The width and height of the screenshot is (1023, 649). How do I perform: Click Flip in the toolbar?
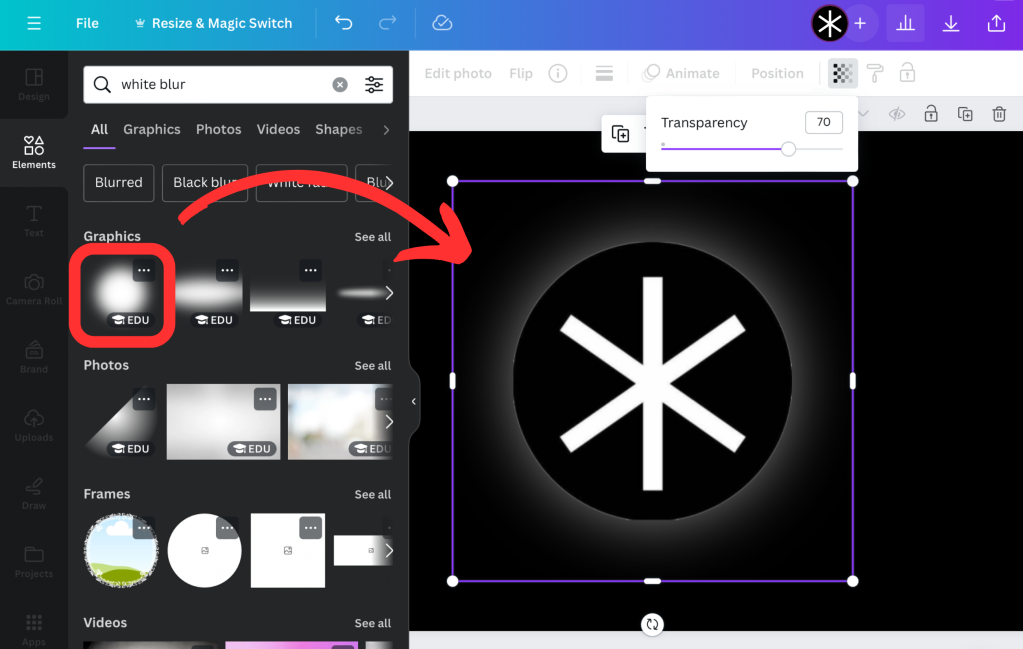521,74
